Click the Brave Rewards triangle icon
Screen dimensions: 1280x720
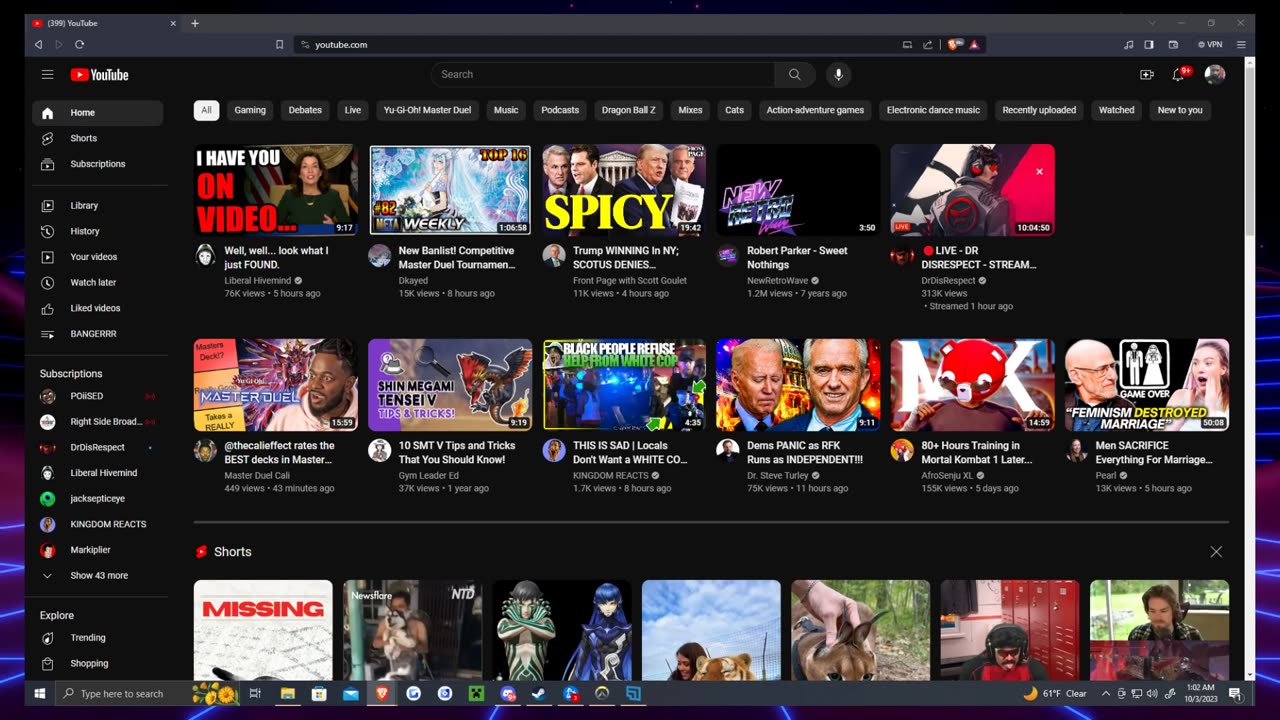(974, 44)
